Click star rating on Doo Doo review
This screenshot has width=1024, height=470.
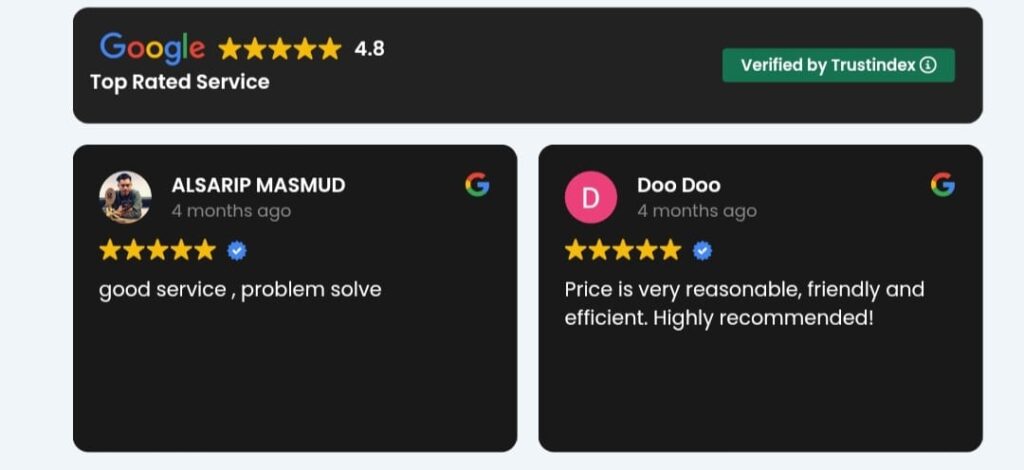point(623,250)
